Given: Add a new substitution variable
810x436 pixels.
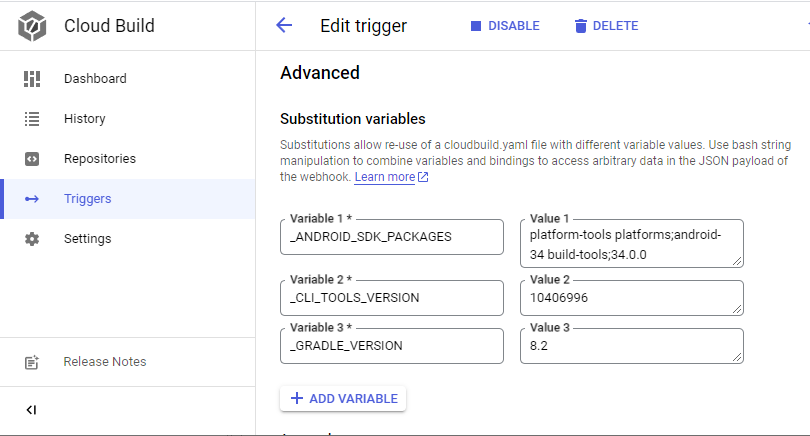Looking at the screenshot, I should [343, 399].
